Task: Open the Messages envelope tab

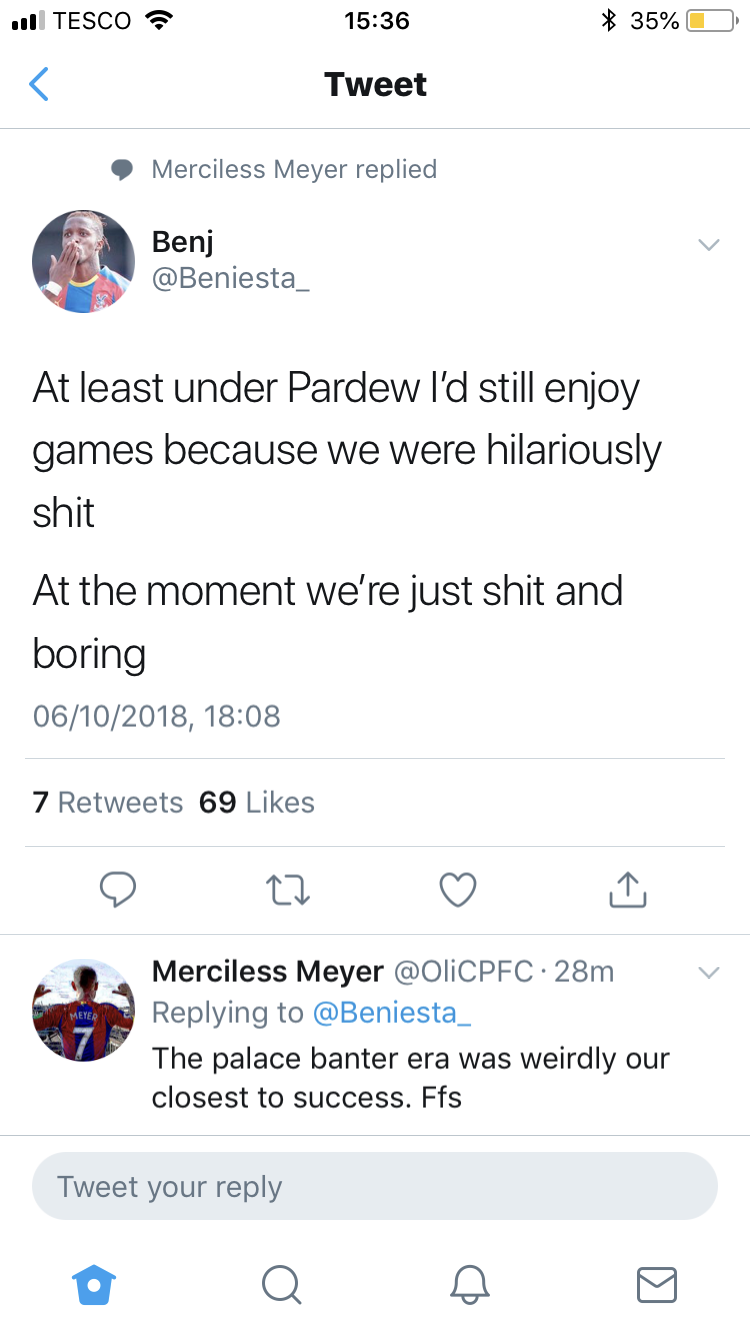Action: coord(657,1284)
